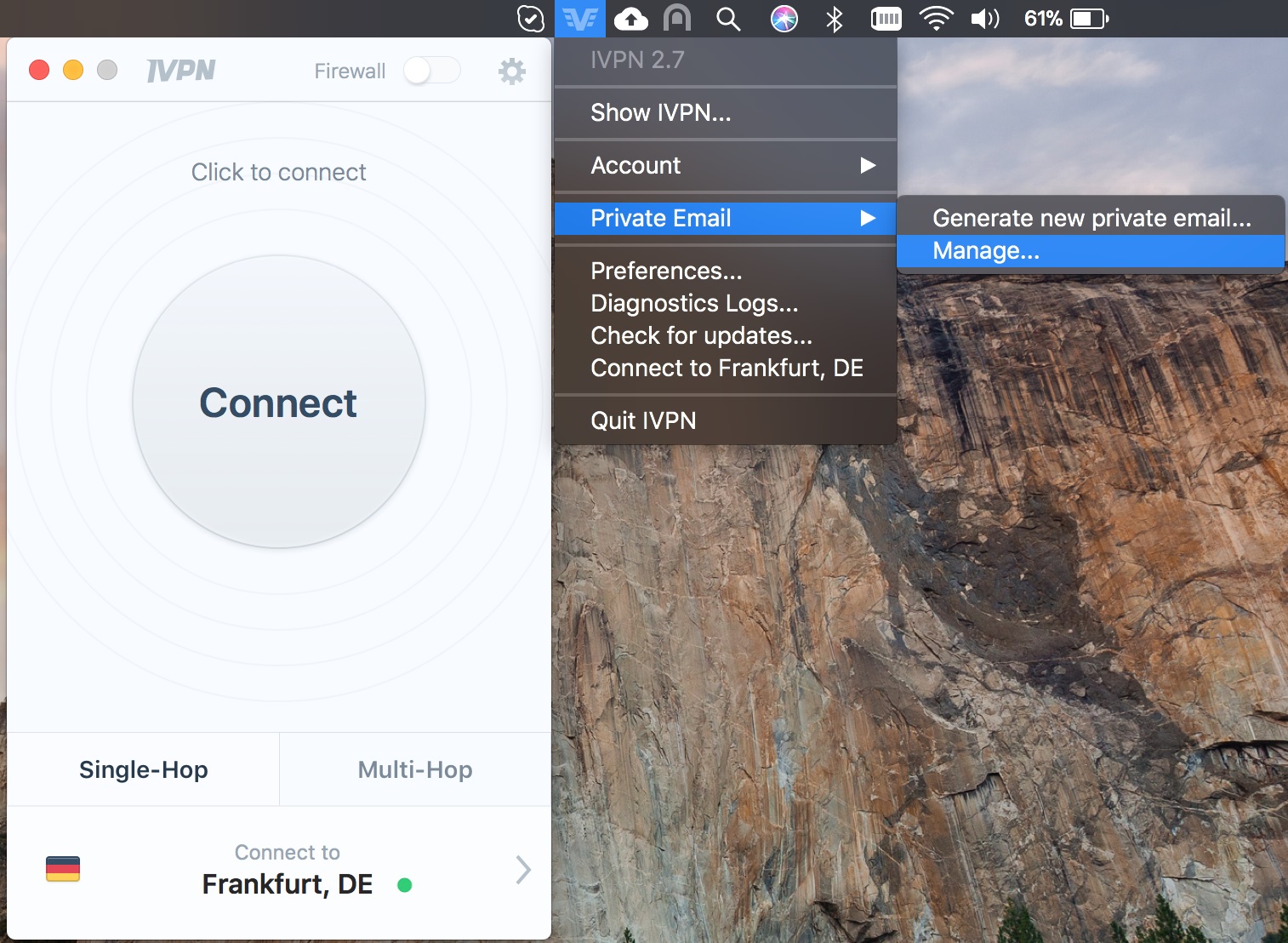1288x943 pixels.
Task: Choose Generate new private email...
Action: click(1091, 218)
